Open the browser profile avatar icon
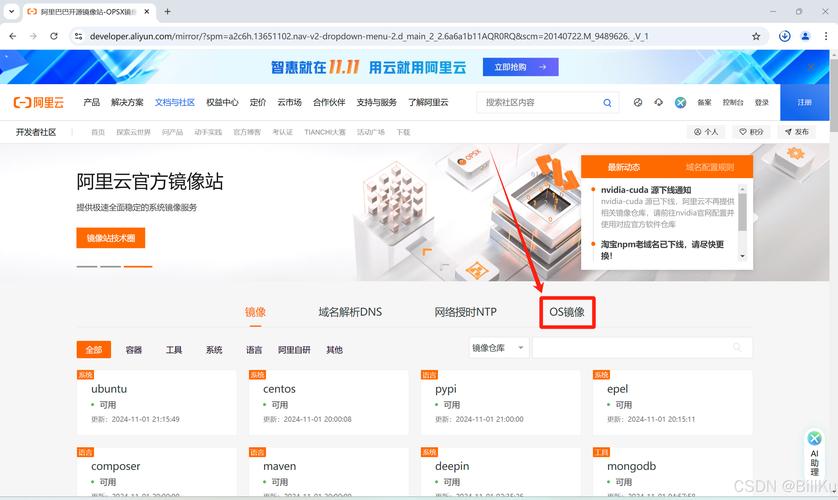 coord(805,36)
